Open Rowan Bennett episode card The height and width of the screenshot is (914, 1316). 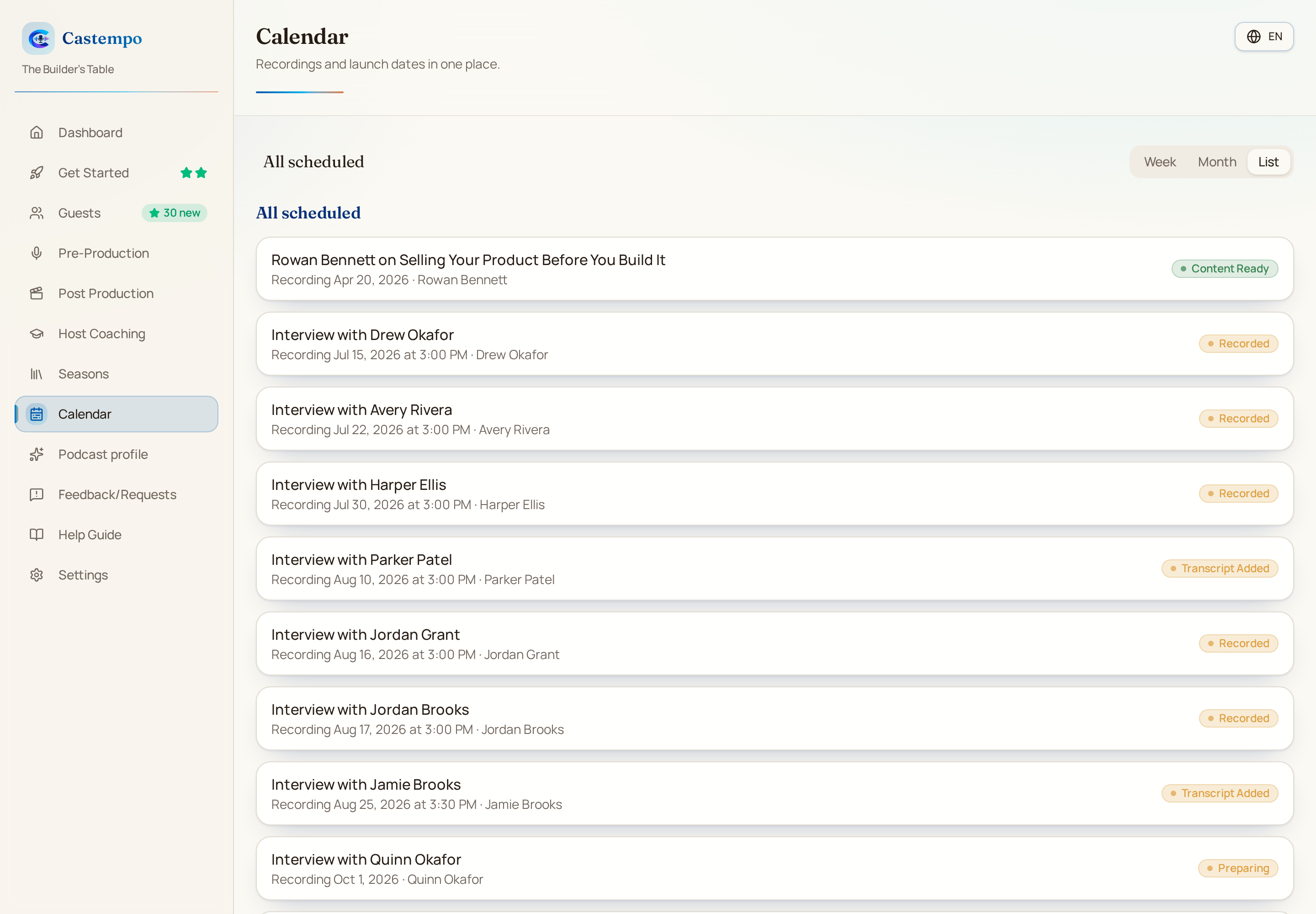click(774, 269)
